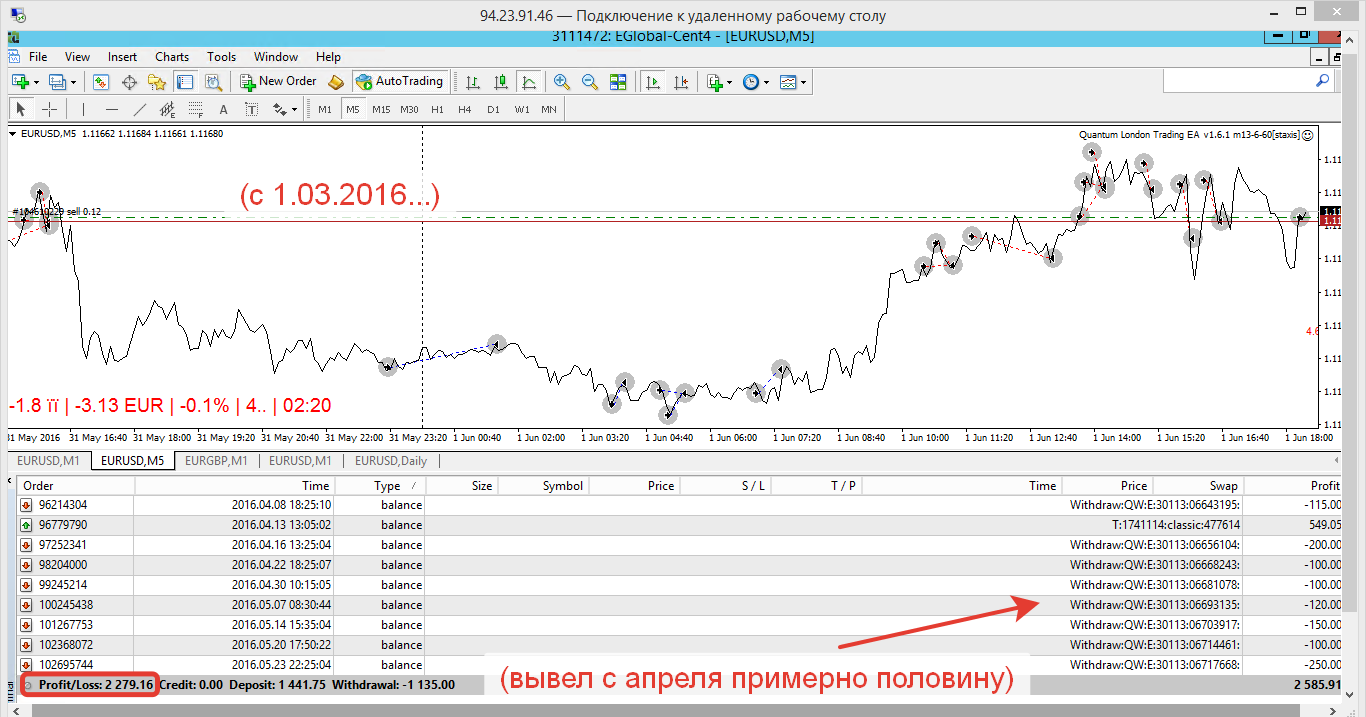Select the Trendline tool

139,109
